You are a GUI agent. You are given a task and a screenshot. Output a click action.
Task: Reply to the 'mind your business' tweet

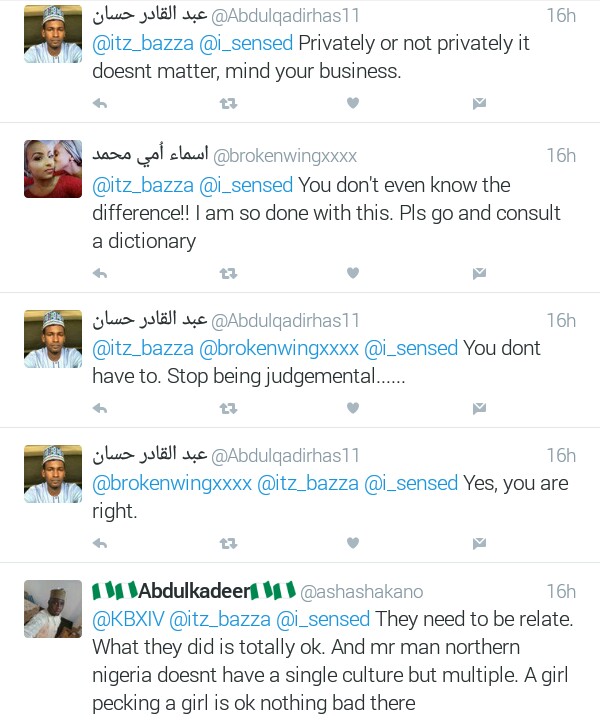pos(100,103)
